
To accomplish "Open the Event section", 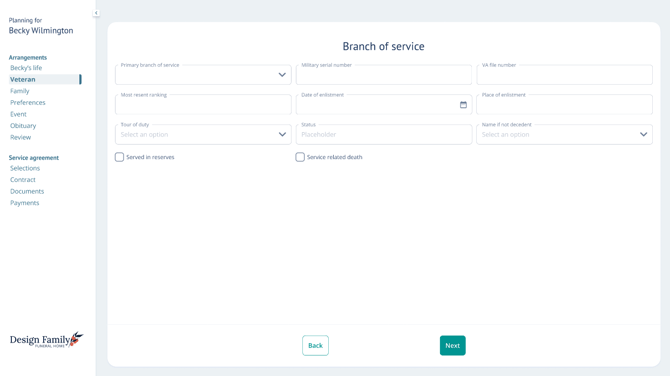I will click(x=18, y=114).
